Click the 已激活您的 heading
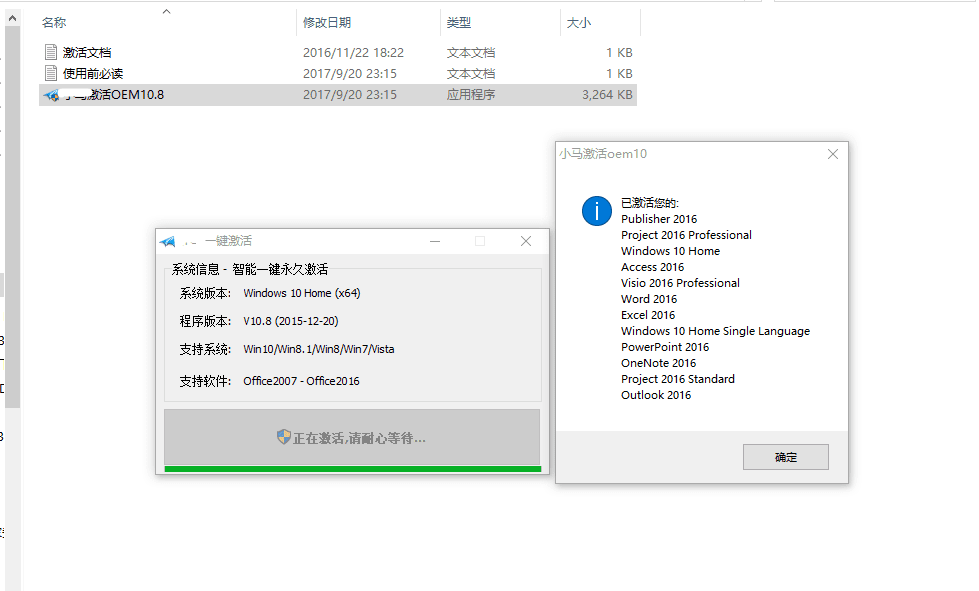979x591 pixels. pos(649,203)
